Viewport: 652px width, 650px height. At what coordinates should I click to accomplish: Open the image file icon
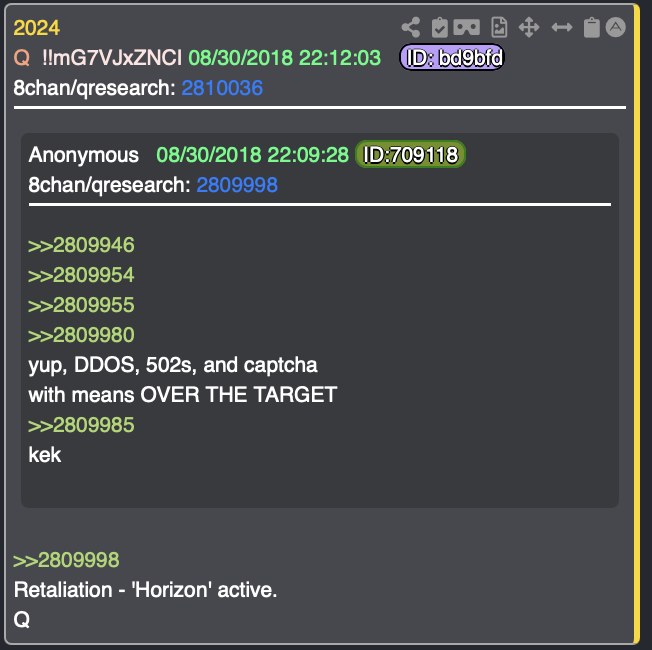point(499,27)
